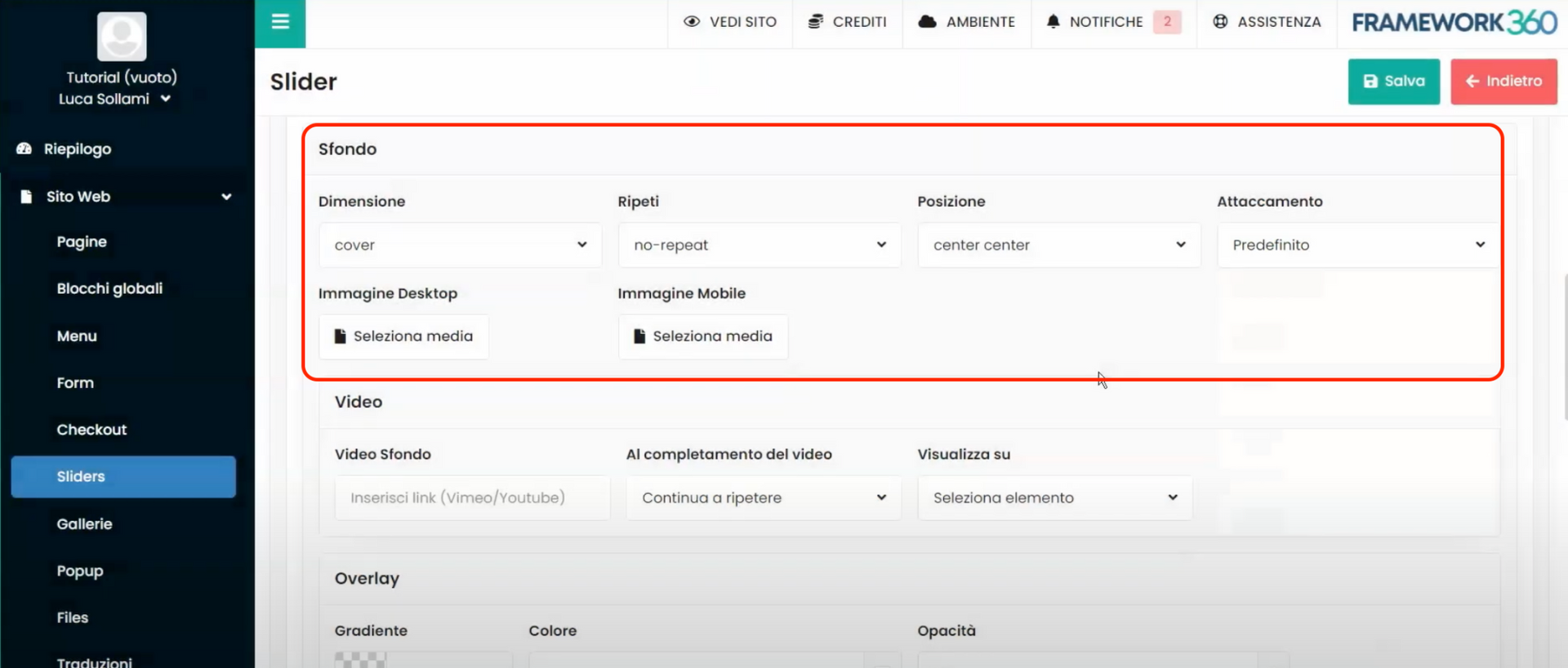Image resolution: width=1568 pixels, height=668 pixels.
Task: Click Assistenza lifebuoy icon
Action: tap(1220, 22)
